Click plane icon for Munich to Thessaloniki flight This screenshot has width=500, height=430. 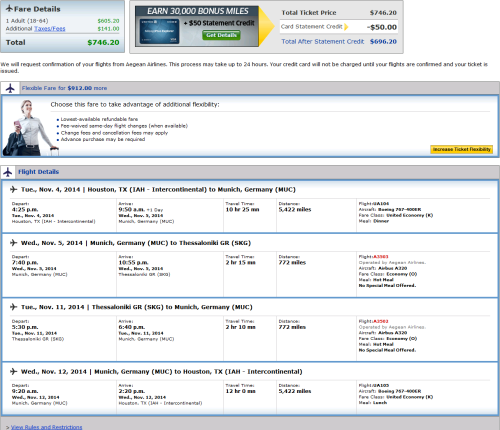pos(13,243)
